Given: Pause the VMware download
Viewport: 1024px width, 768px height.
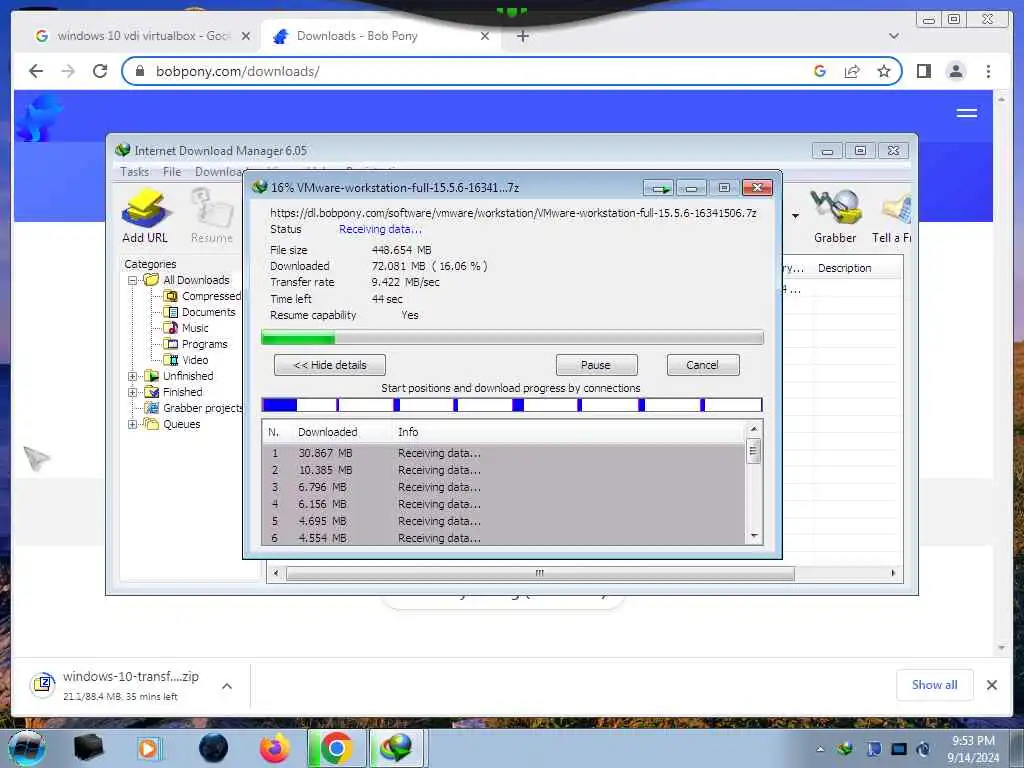Looking at the screenshot, I should tap(596, 365).
